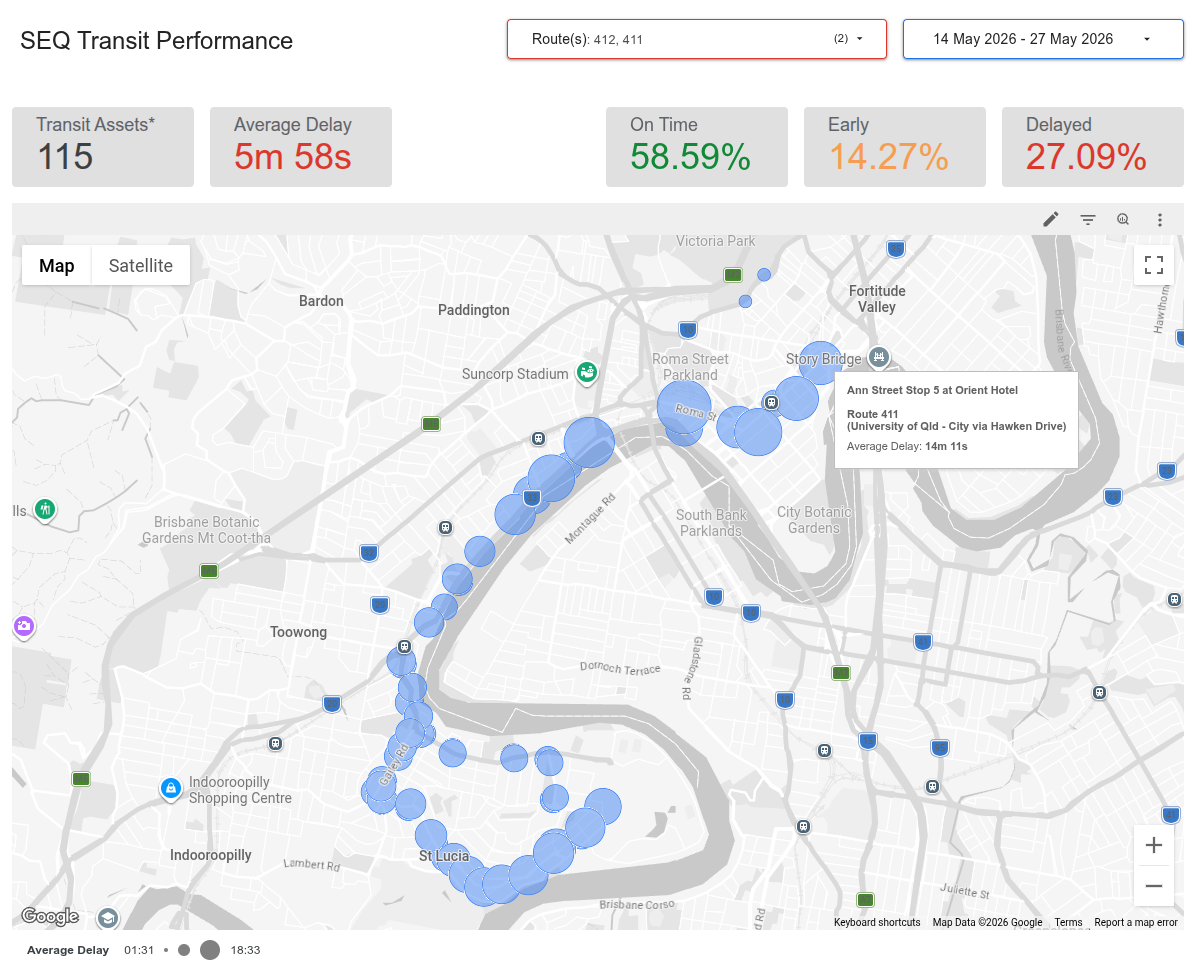The width and height of the screenshot is (1193, 969).
Task: Click the Dornoch Terrace road label
Action: point(619,668)
